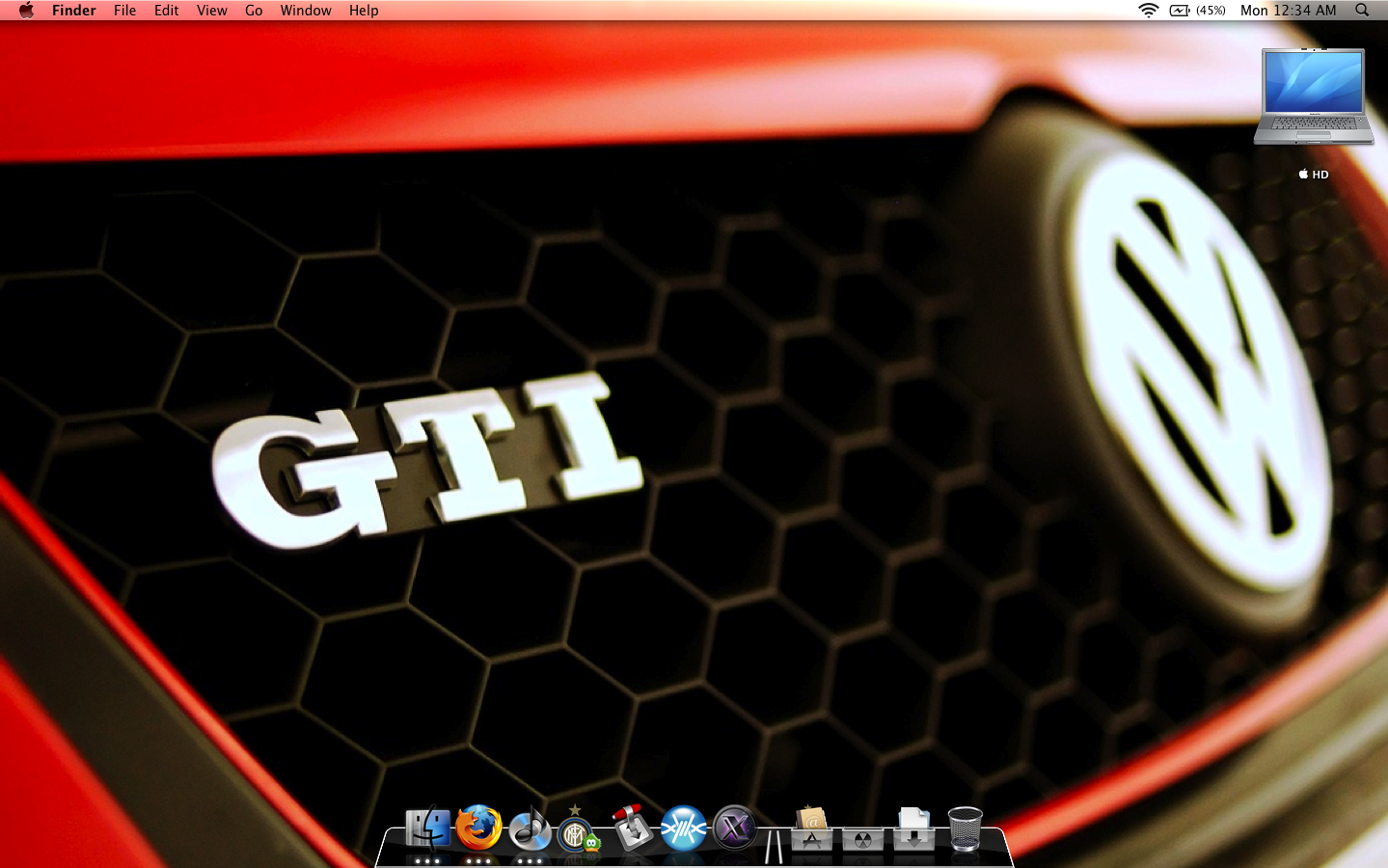This screenshot has width=1388, height=868.
Task: Open iTunes from the Dock
Action: tap(530, 828)
